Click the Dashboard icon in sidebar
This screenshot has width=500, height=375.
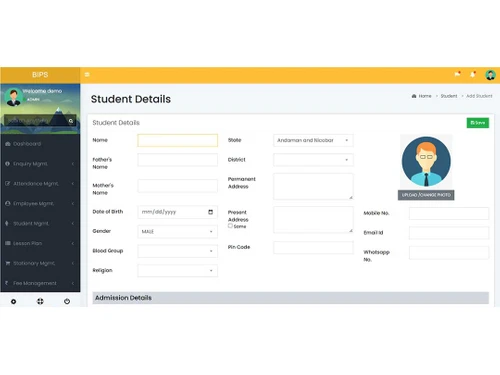pyautogui.click(x=8, y=144)
